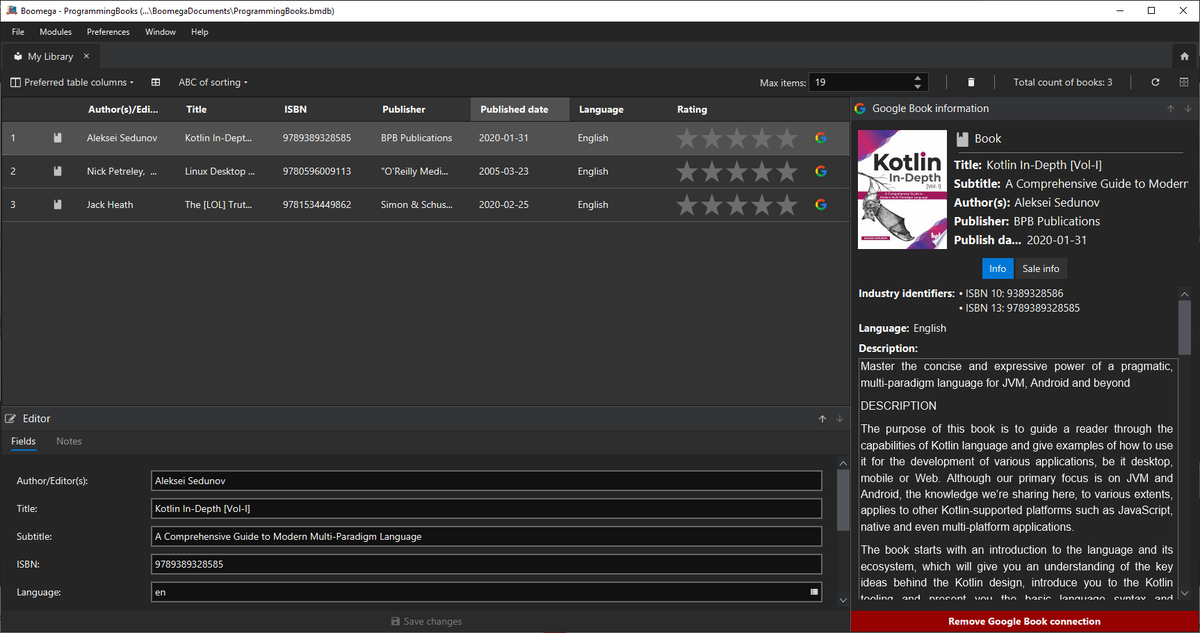
Task: Click the Subtitle input field
Action: pos(487,537)
